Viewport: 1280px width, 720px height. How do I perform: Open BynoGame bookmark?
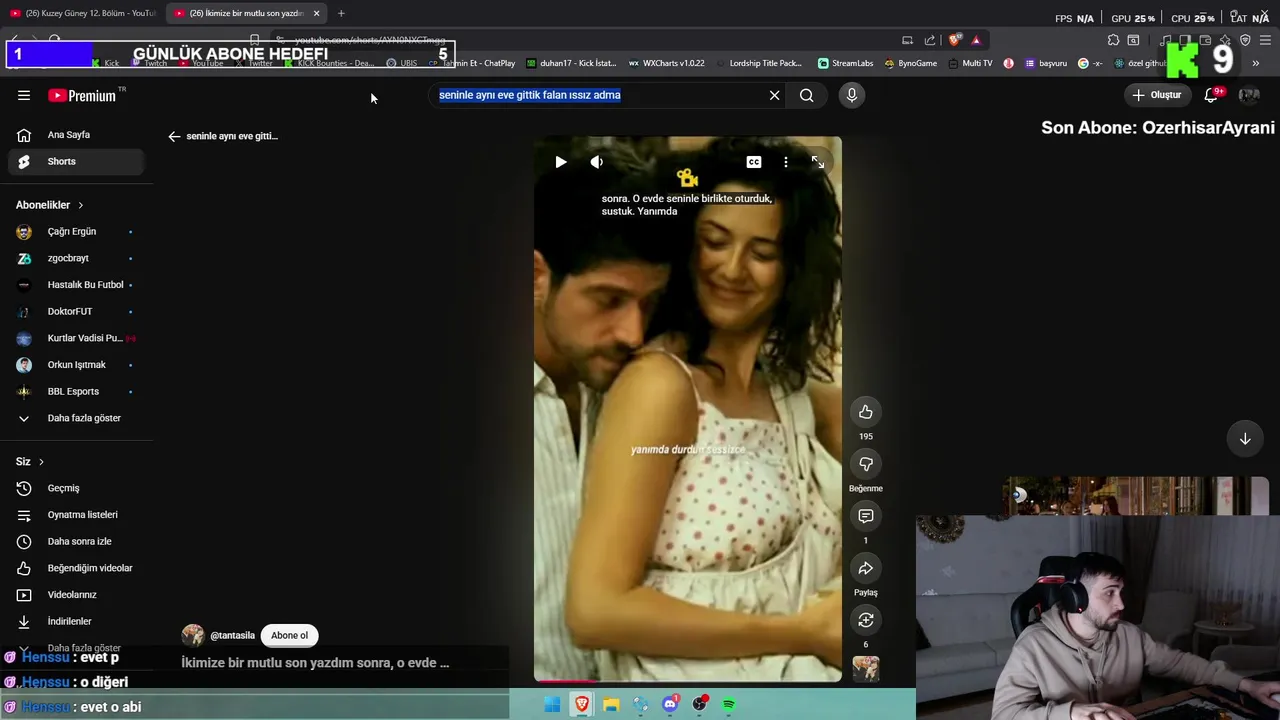click(910, 63)
